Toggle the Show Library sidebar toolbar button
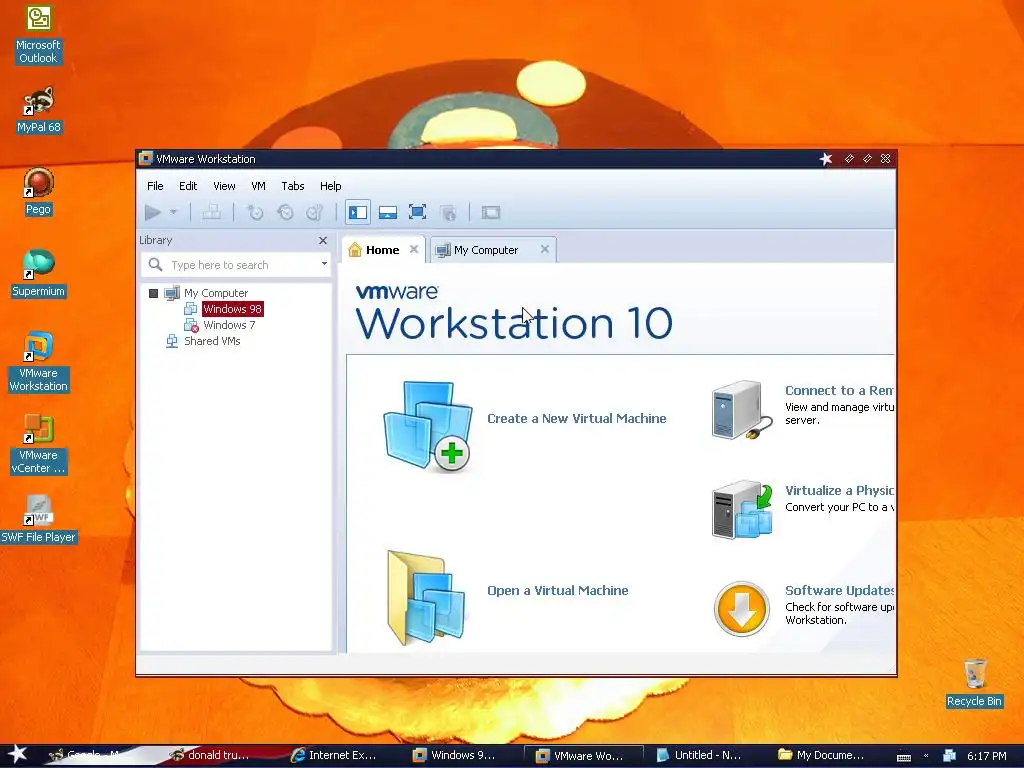 click(x=358, y=212)
